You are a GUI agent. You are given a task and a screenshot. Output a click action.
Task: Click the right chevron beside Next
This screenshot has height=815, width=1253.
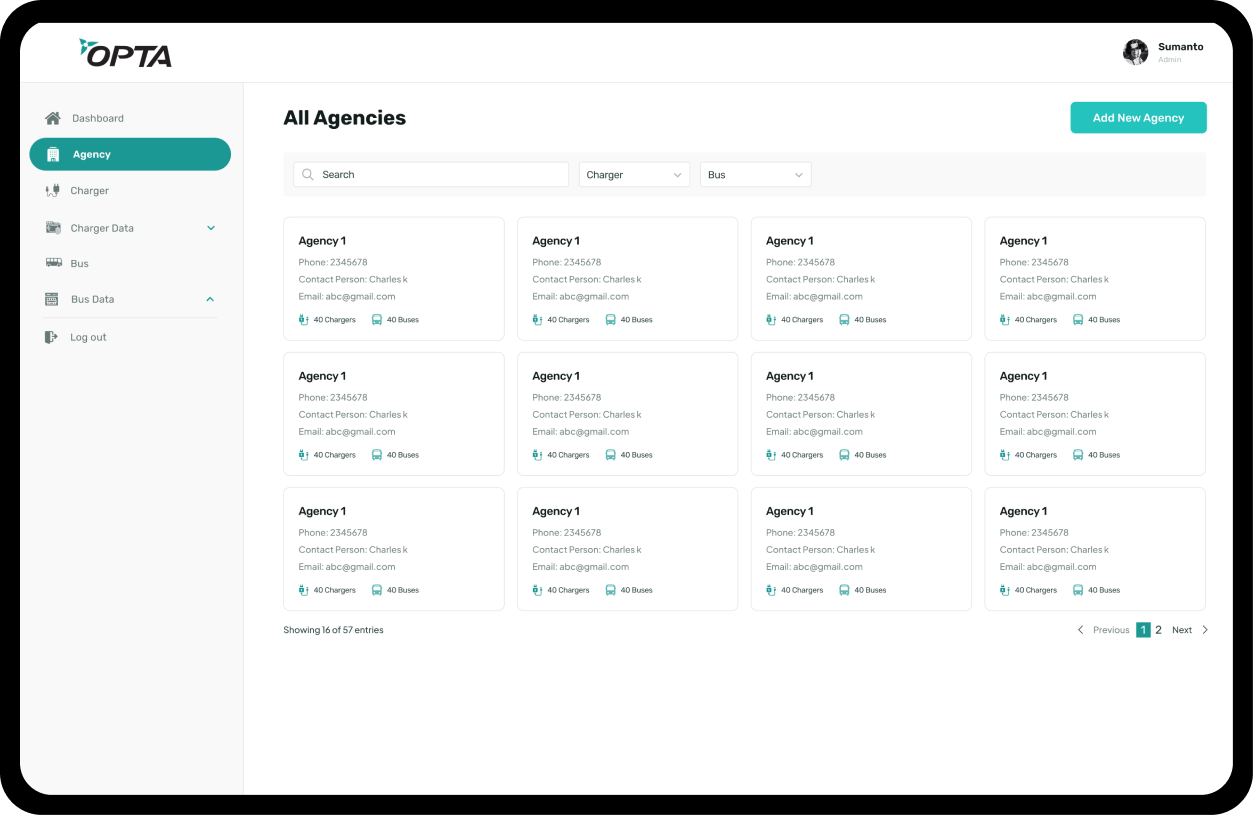[x=1205, y=630]
